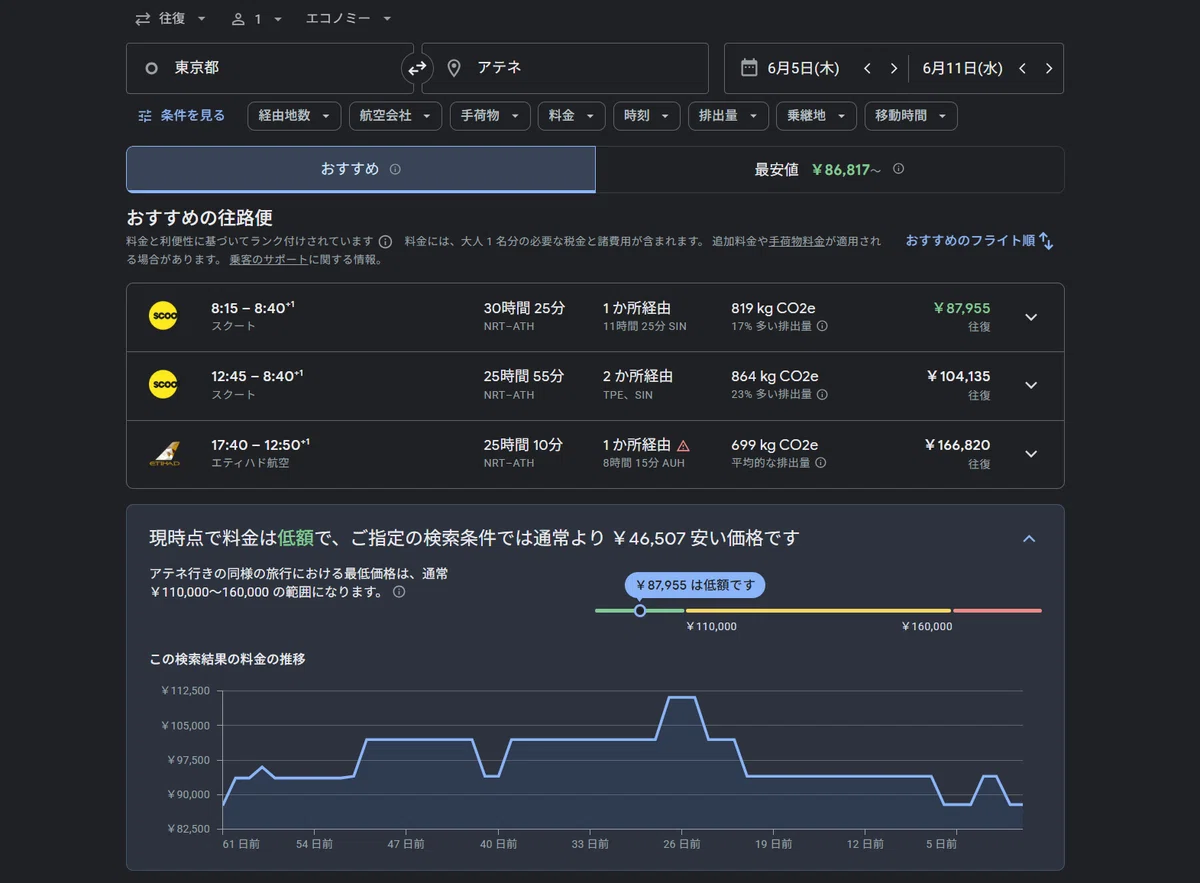Click the 26 日前 axis label
This screenshot has width=1200, height=883.
[x=681, y=844]
